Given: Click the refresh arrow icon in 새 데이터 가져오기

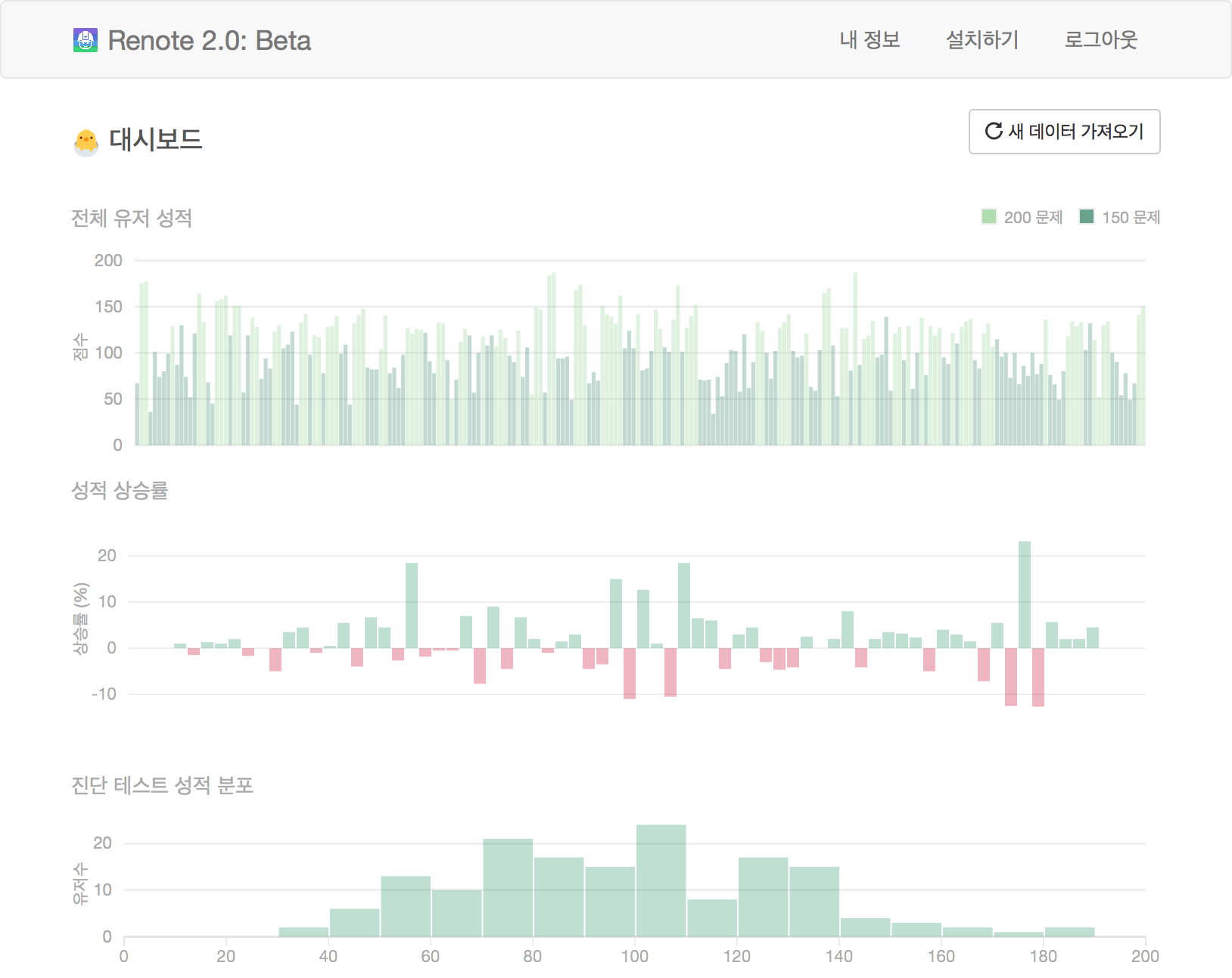Looking at the screenshot, I should [994, 132].
